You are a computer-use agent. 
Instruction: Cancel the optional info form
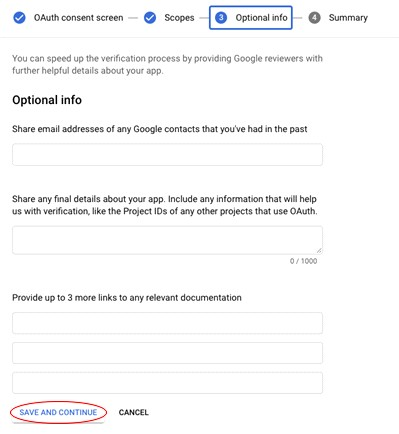point(134,412)
